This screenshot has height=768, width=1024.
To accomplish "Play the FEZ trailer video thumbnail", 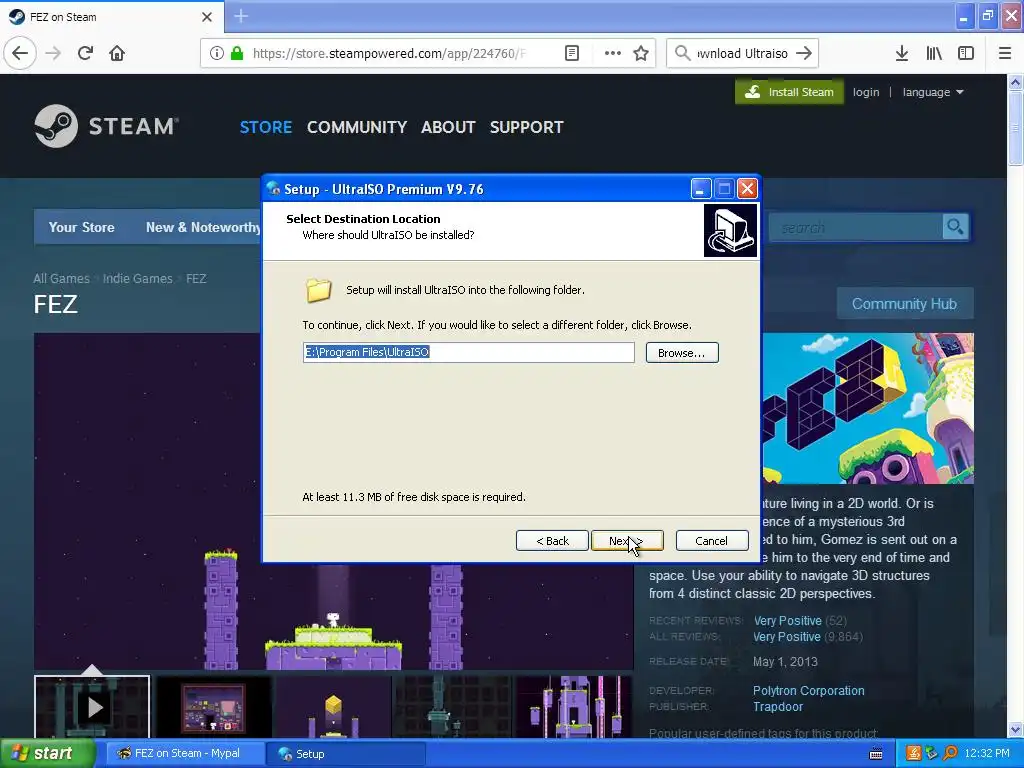I will click(92, 707).
